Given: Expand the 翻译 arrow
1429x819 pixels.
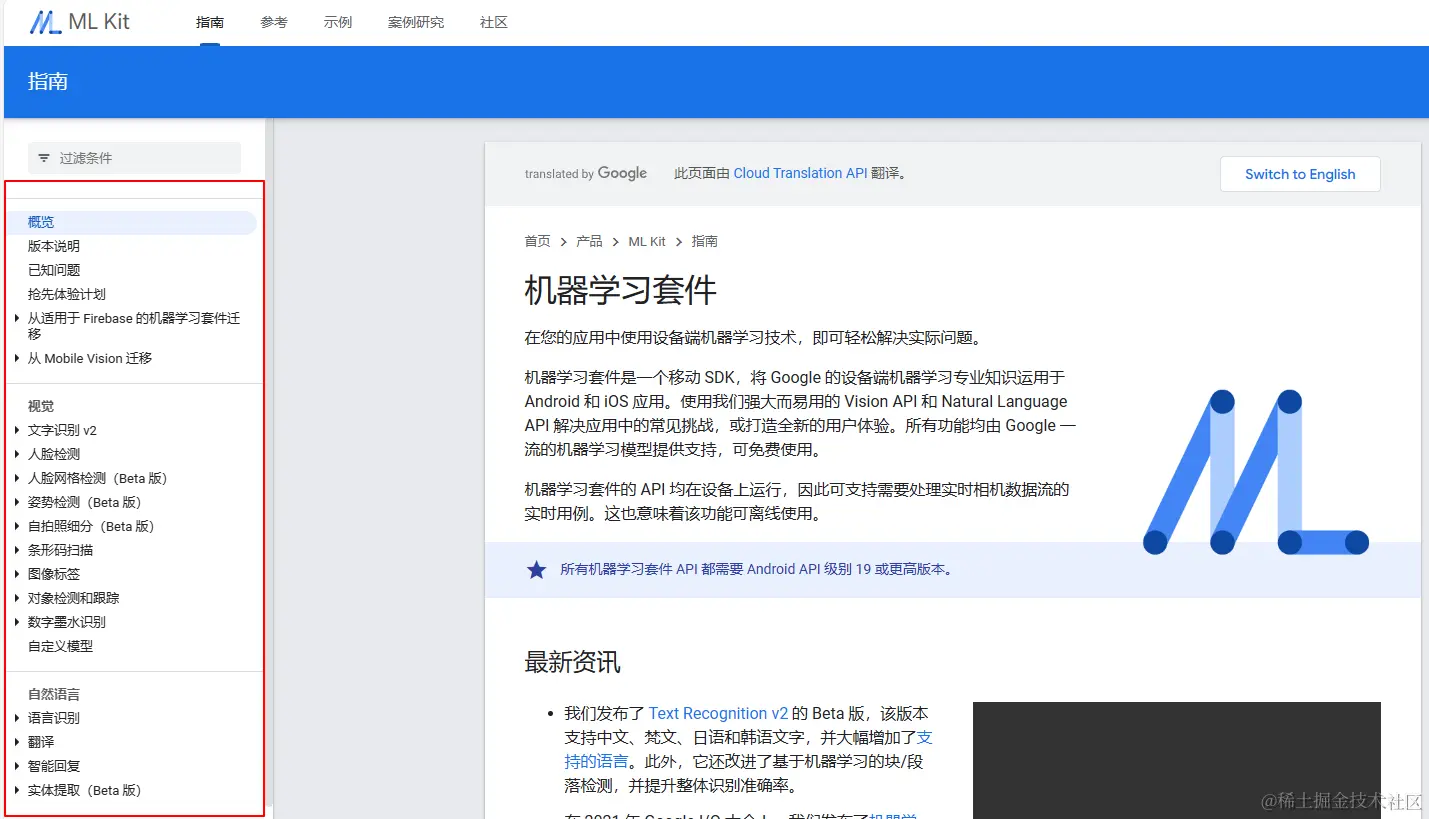Looking at the screenshot, I should point(17,742).
